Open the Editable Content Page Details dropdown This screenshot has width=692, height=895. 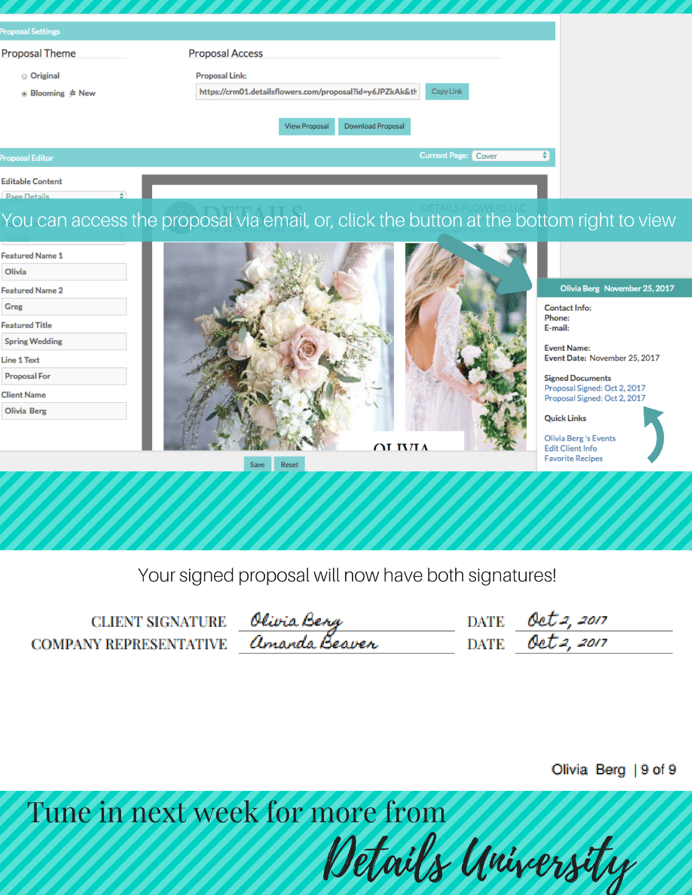tap(63, 195)
